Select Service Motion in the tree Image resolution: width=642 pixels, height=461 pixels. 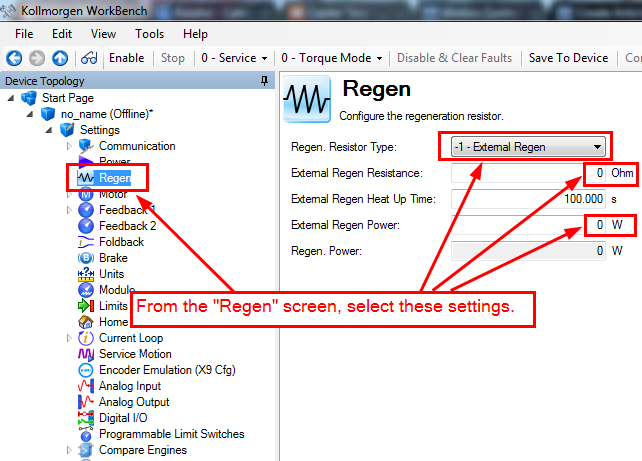pos(135,354)
